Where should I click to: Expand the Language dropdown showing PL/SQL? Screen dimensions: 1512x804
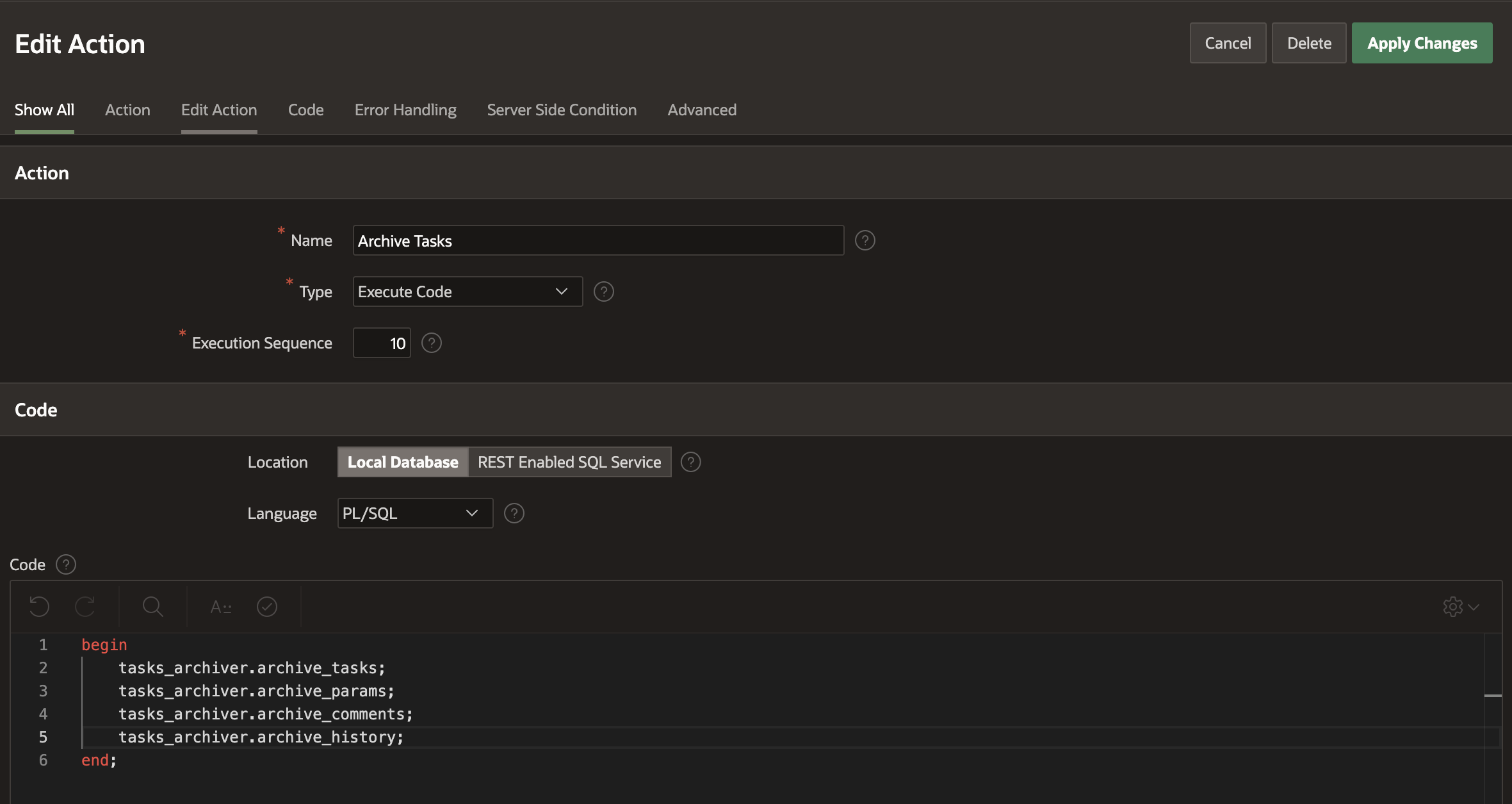point(415,513)
